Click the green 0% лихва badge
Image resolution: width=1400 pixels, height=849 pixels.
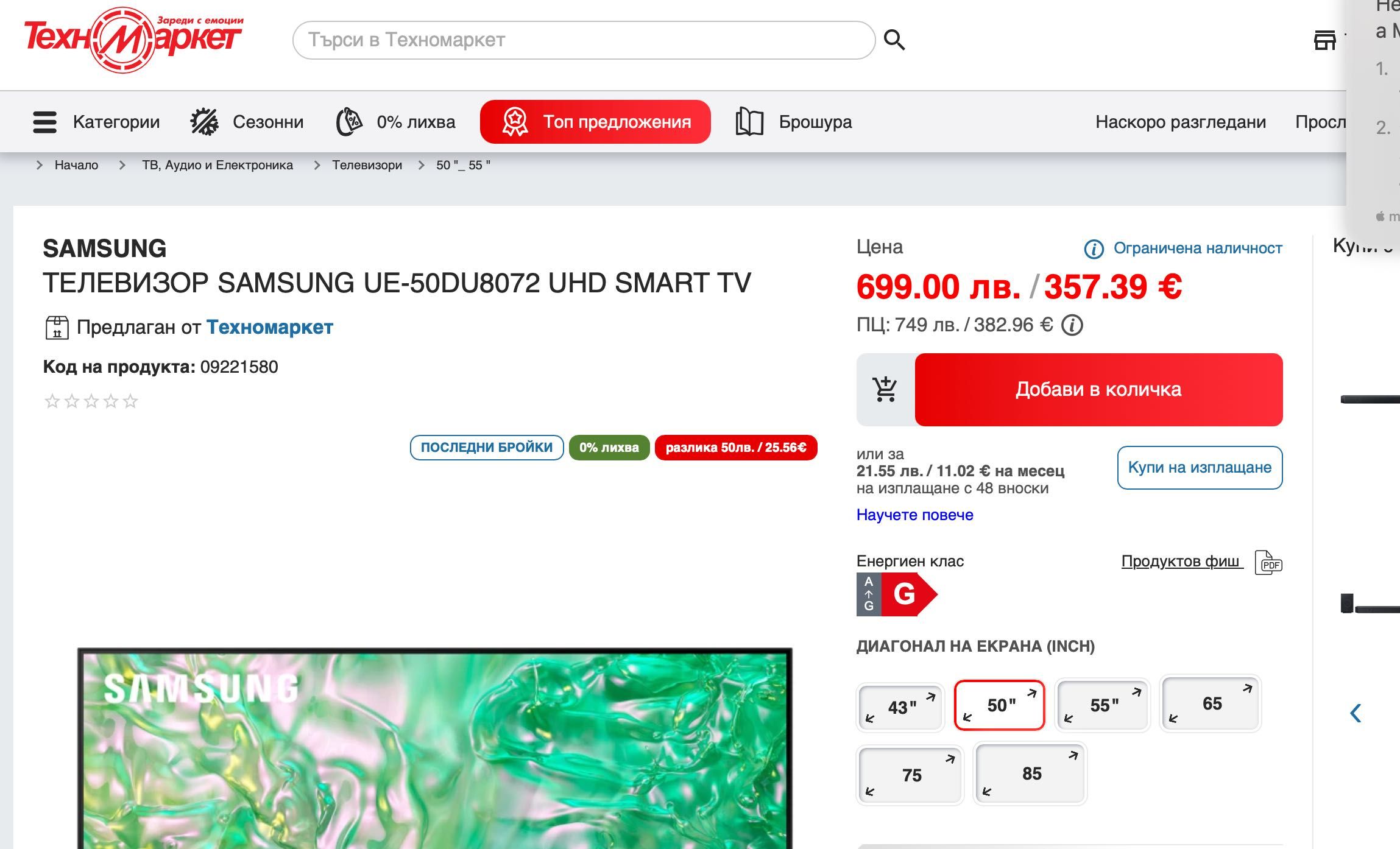(x=609, y=448)
